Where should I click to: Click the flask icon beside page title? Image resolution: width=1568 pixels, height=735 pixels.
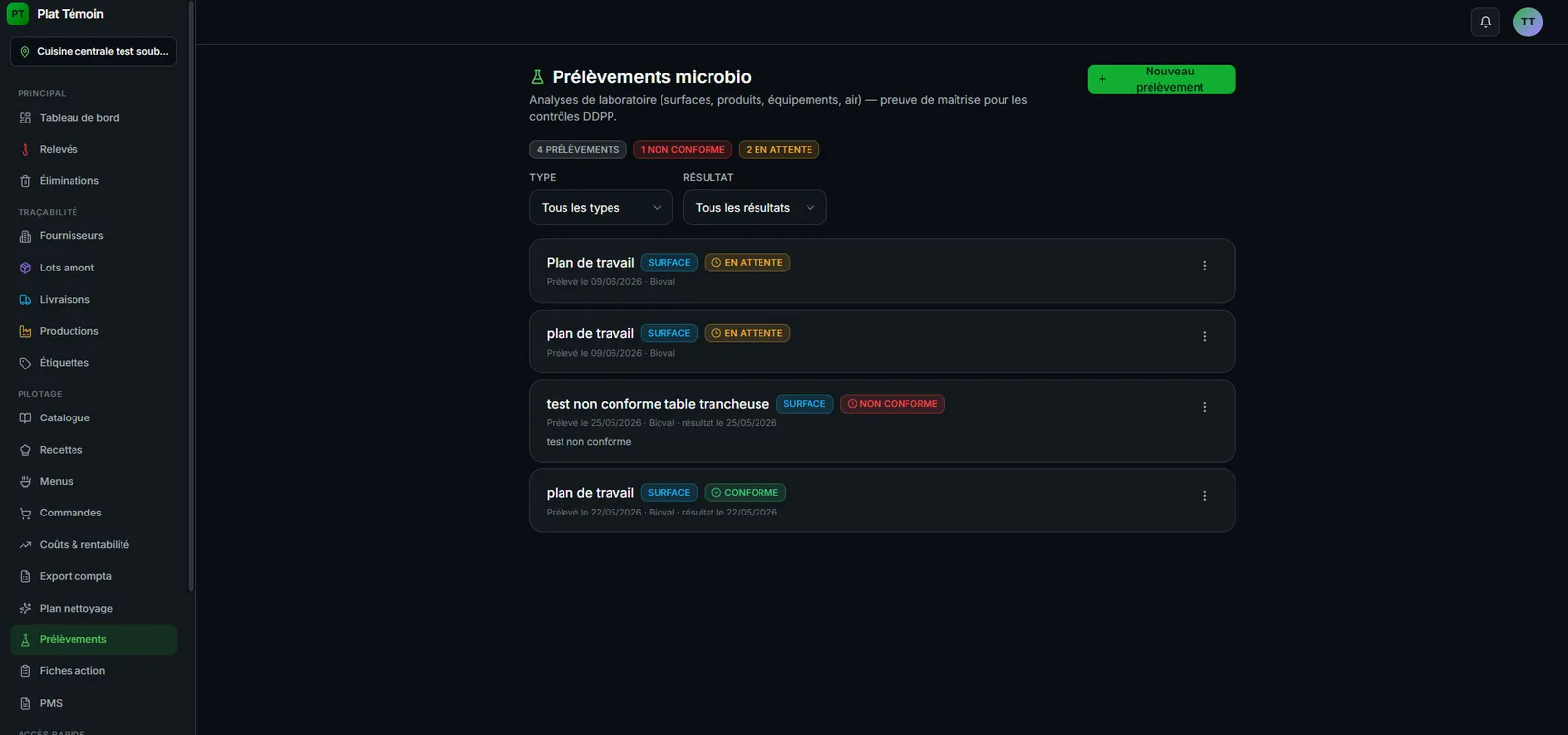coord(537,77)
